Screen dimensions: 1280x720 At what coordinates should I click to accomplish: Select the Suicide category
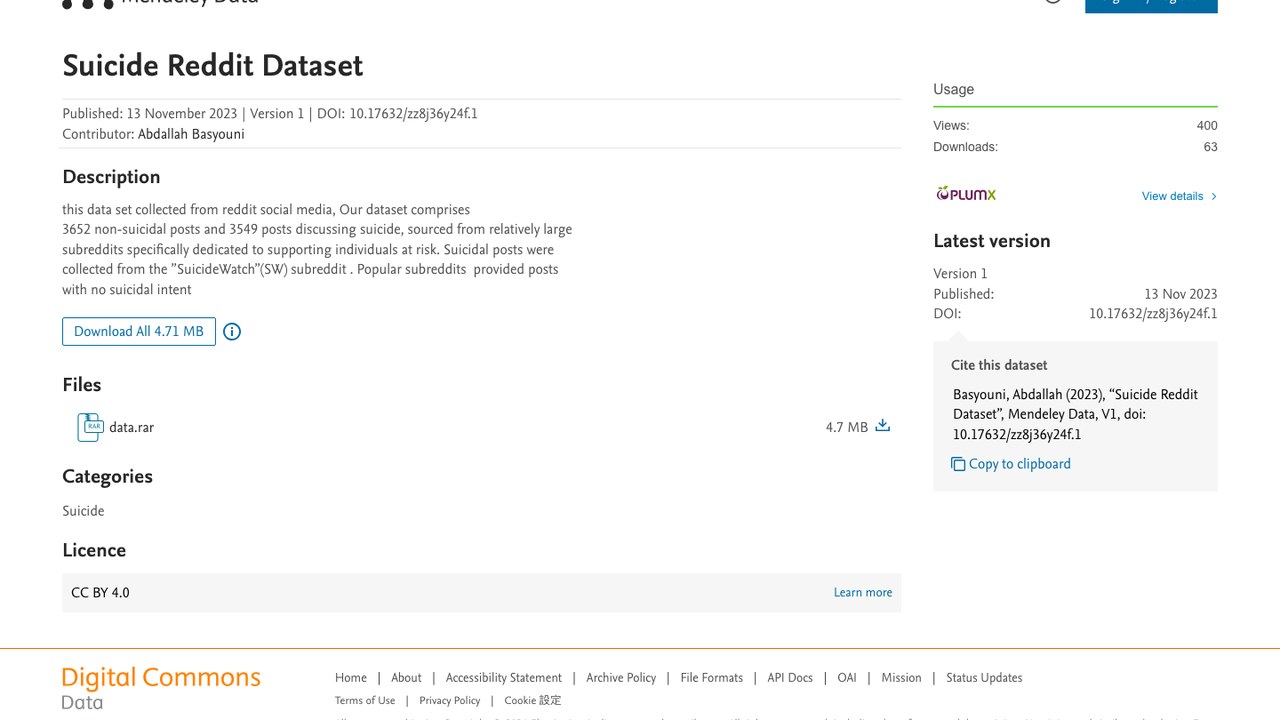[x=83, y=511]
